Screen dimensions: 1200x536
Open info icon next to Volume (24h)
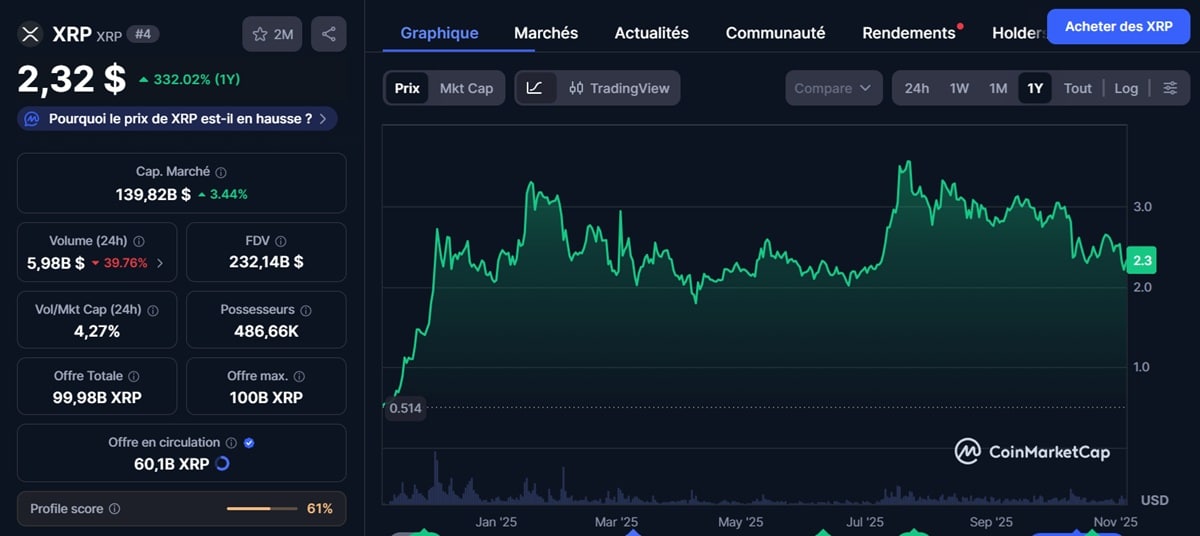point(139,241)
